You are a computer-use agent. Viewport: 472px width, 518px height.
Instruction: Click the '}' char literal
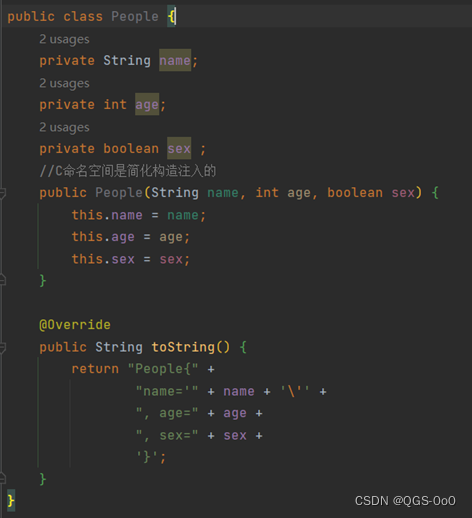coord(147,457)
